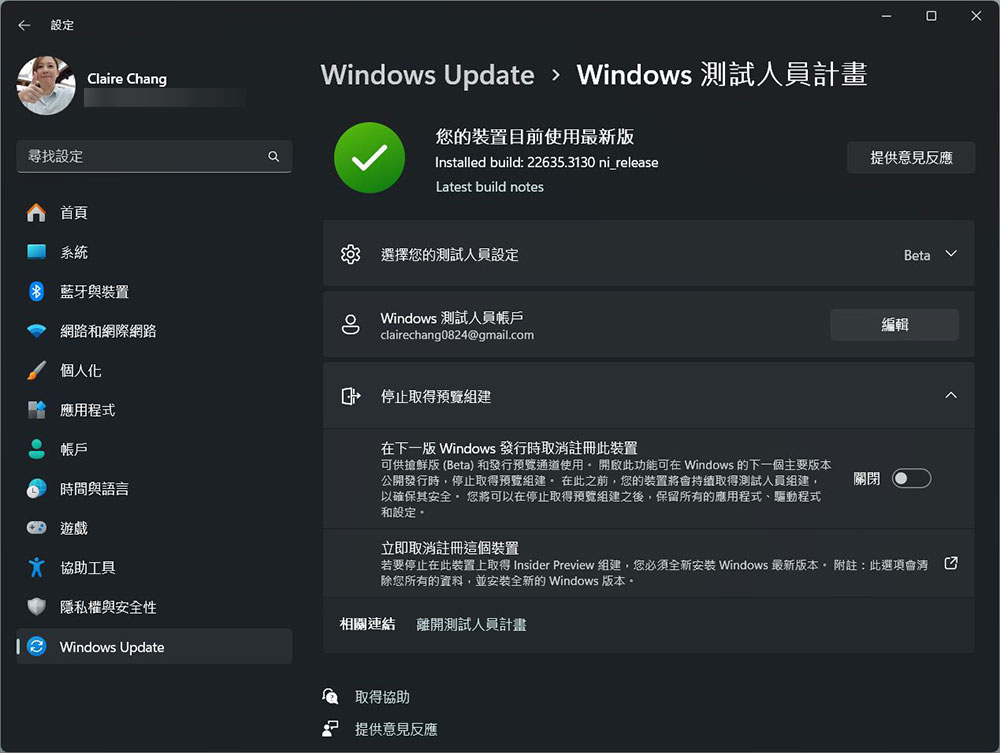This screenshot has width=1000, height=753.
Task: Open 應用程式 settings
Action: tap(154, 410)
